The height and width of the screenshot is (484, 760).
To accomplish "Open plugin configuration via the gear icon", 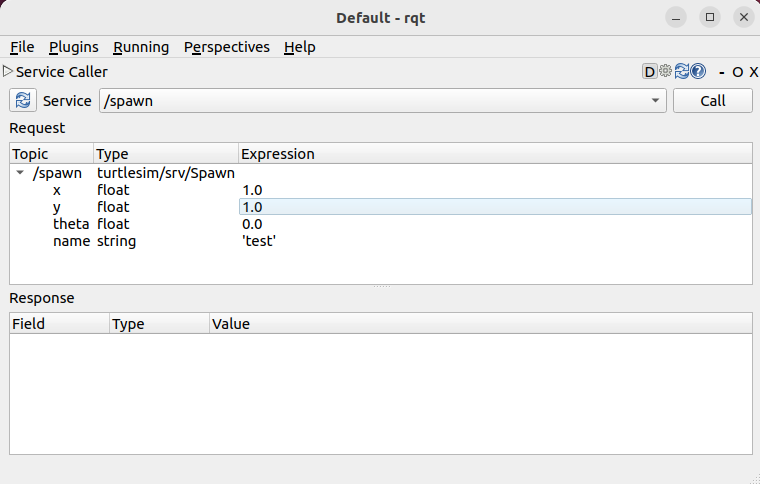I will (665, 71).
